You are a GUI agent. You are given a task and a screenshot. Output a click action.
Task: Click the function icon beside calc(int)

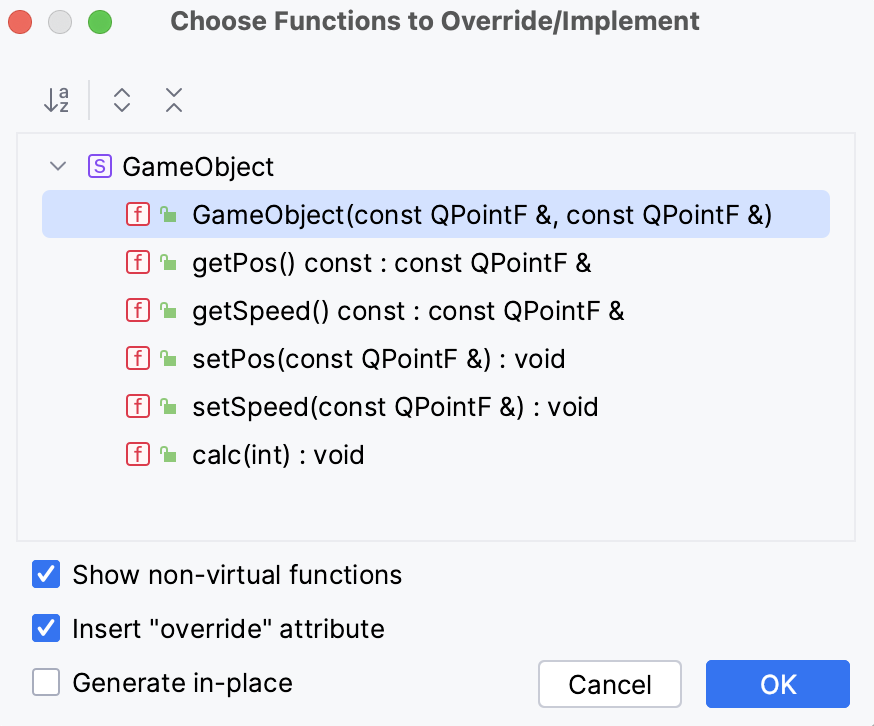(138, 454)
